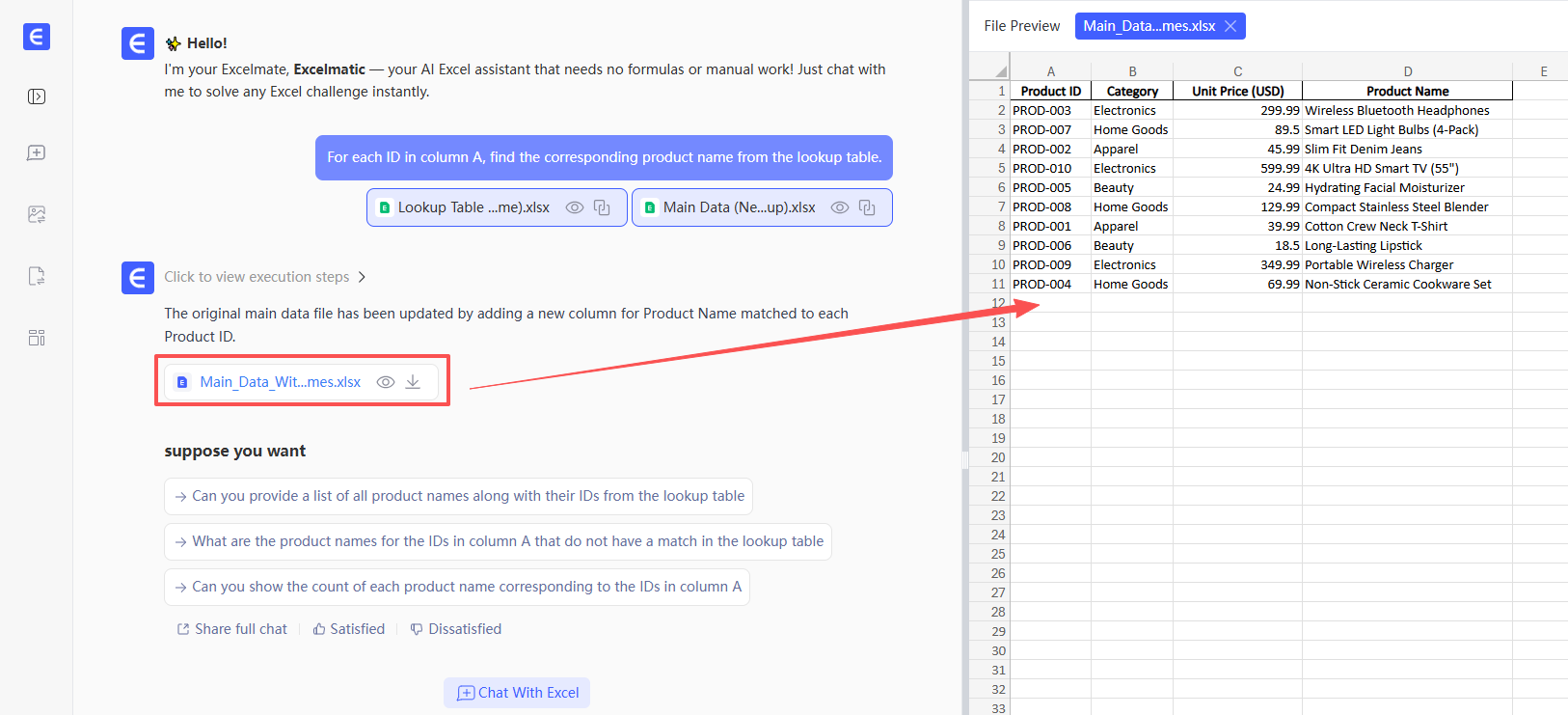The image size is (1568, 715).
Task: Select column D header in spreadsheet
Action: (x=1407, y=71)
